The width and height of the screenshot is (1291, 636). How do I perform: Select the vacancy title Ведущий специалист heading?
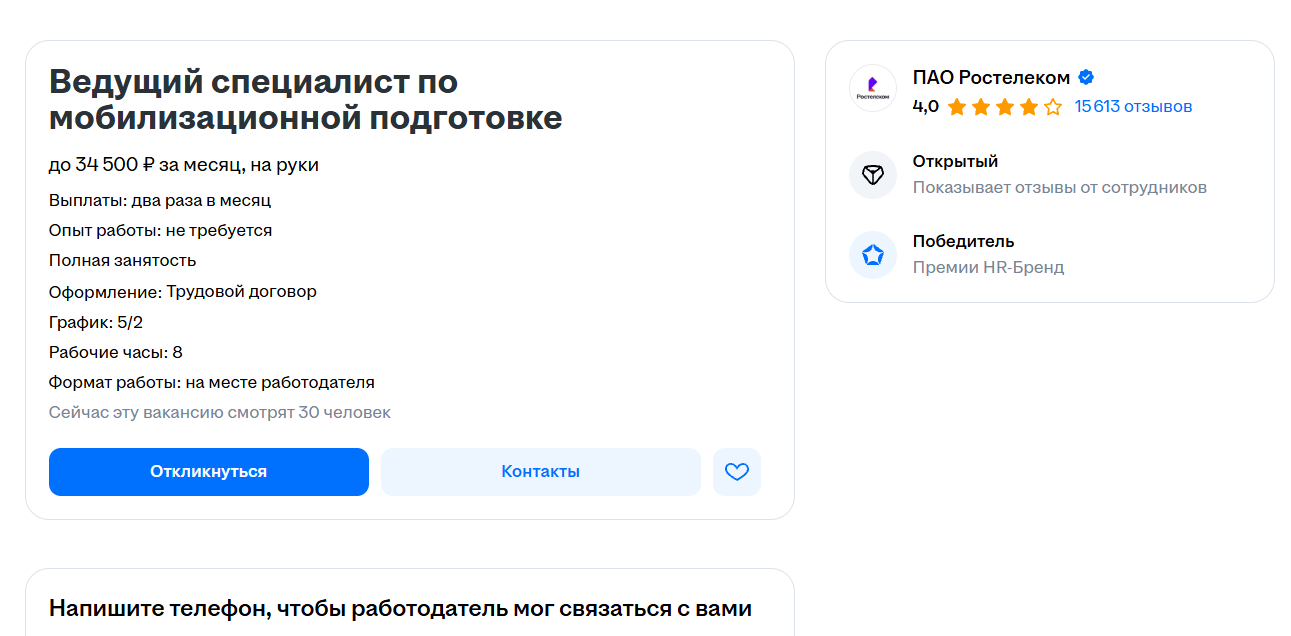click(x=306, y=100)
